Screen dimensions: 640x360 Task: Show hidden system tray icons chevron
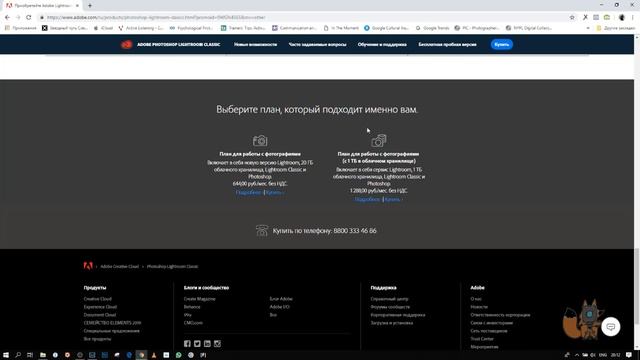tap(577, 355)
